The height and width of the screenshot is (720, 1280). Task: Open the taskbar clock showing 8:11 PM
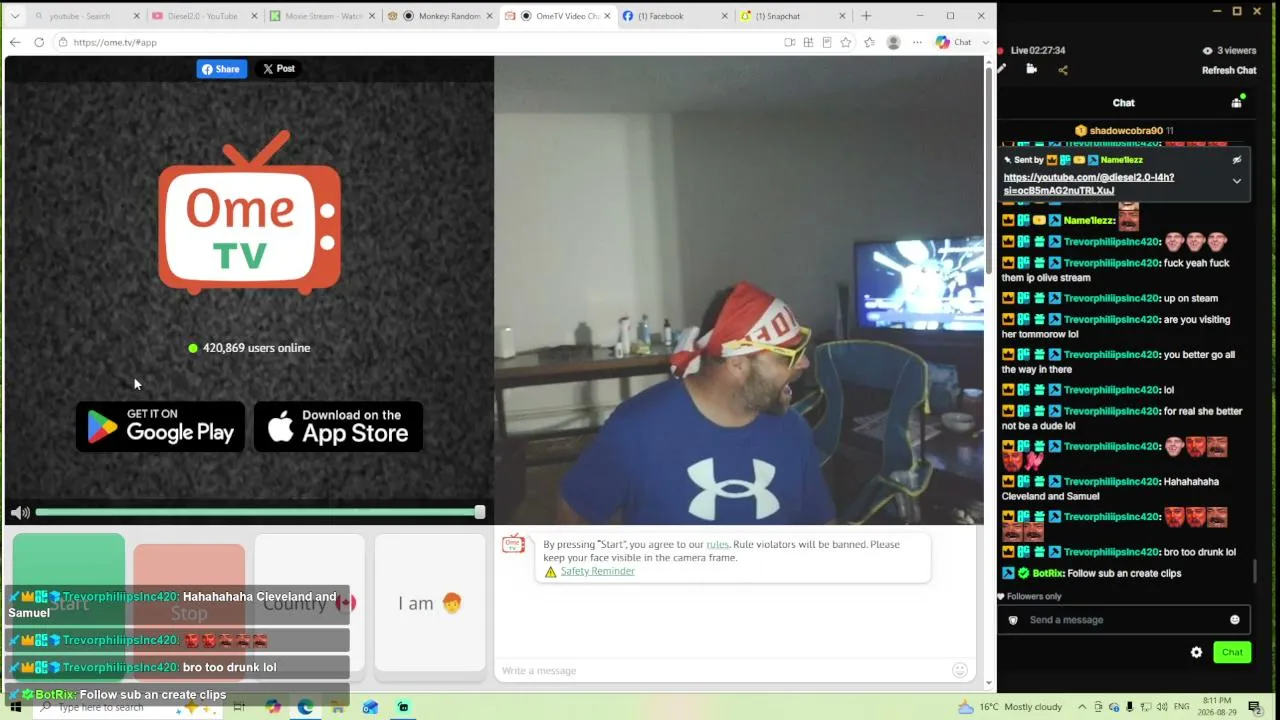(x=1217, y=707)
